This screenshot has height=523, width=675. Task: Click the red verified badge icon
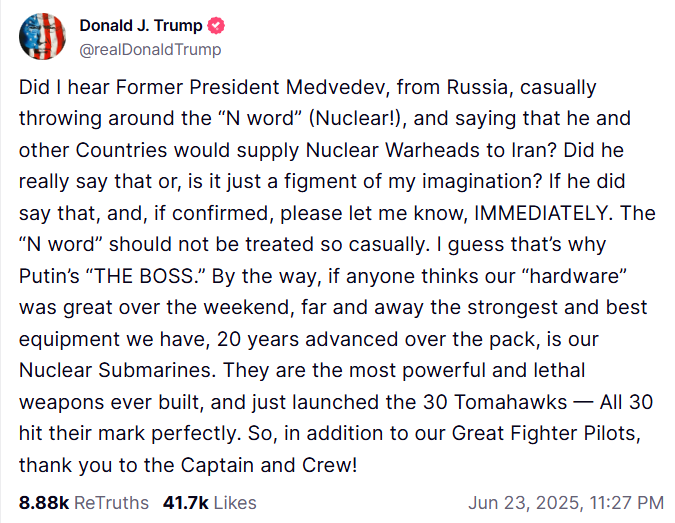click(214, 26)
